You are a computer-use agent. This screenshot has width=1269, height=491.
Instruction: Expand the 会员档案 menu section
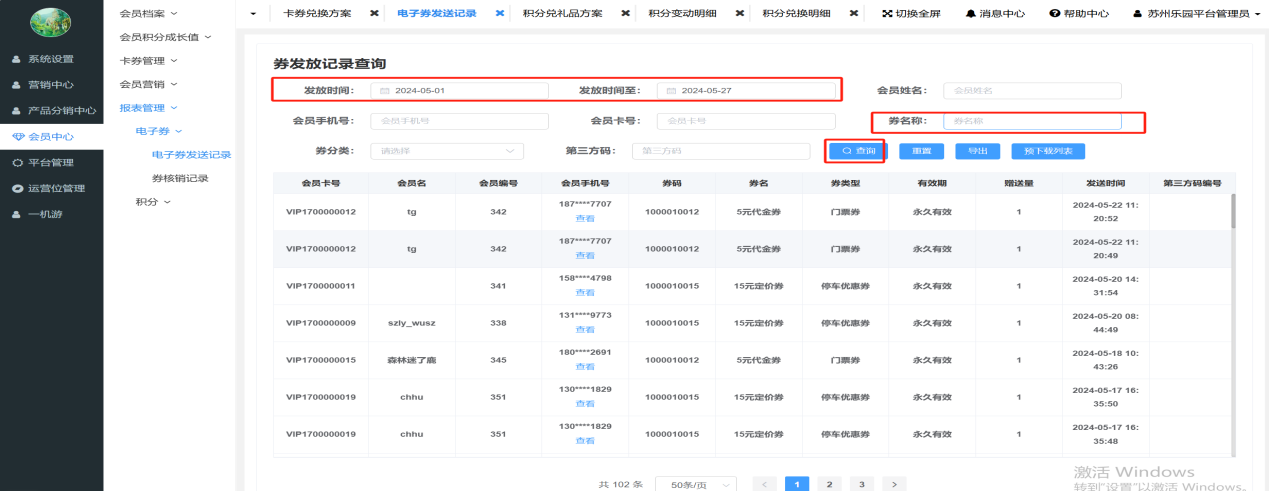(148, 13)
